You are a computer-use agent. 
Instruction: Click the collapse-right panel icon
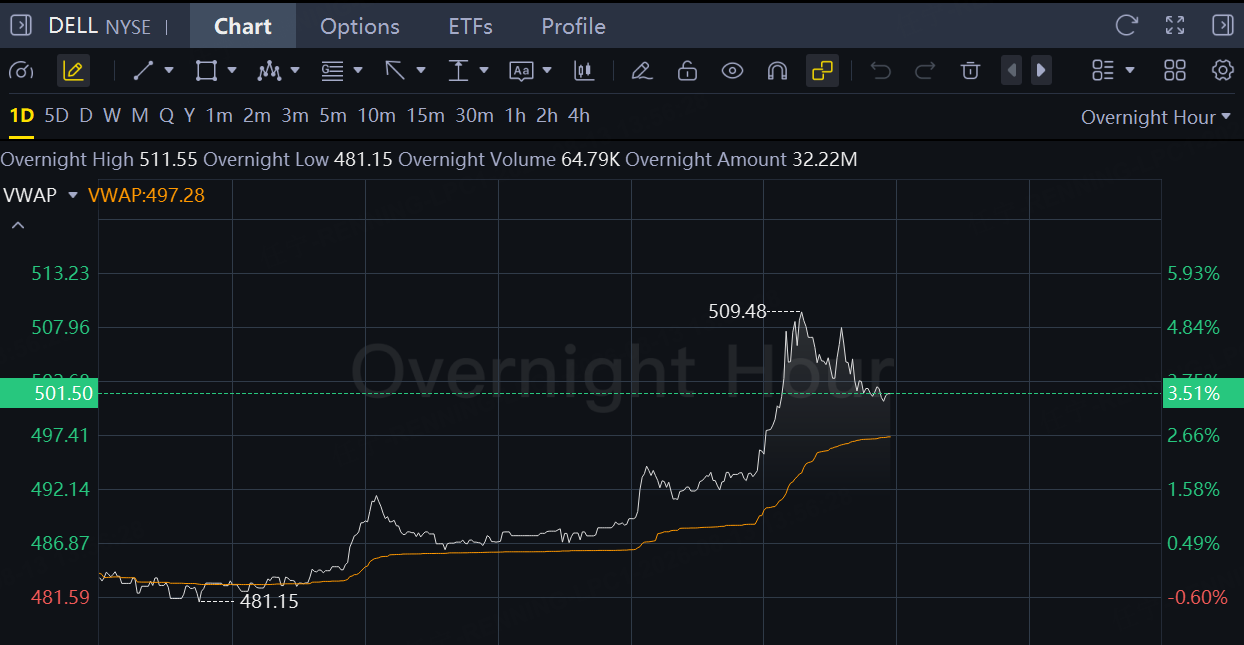(x=1222, y=25)
